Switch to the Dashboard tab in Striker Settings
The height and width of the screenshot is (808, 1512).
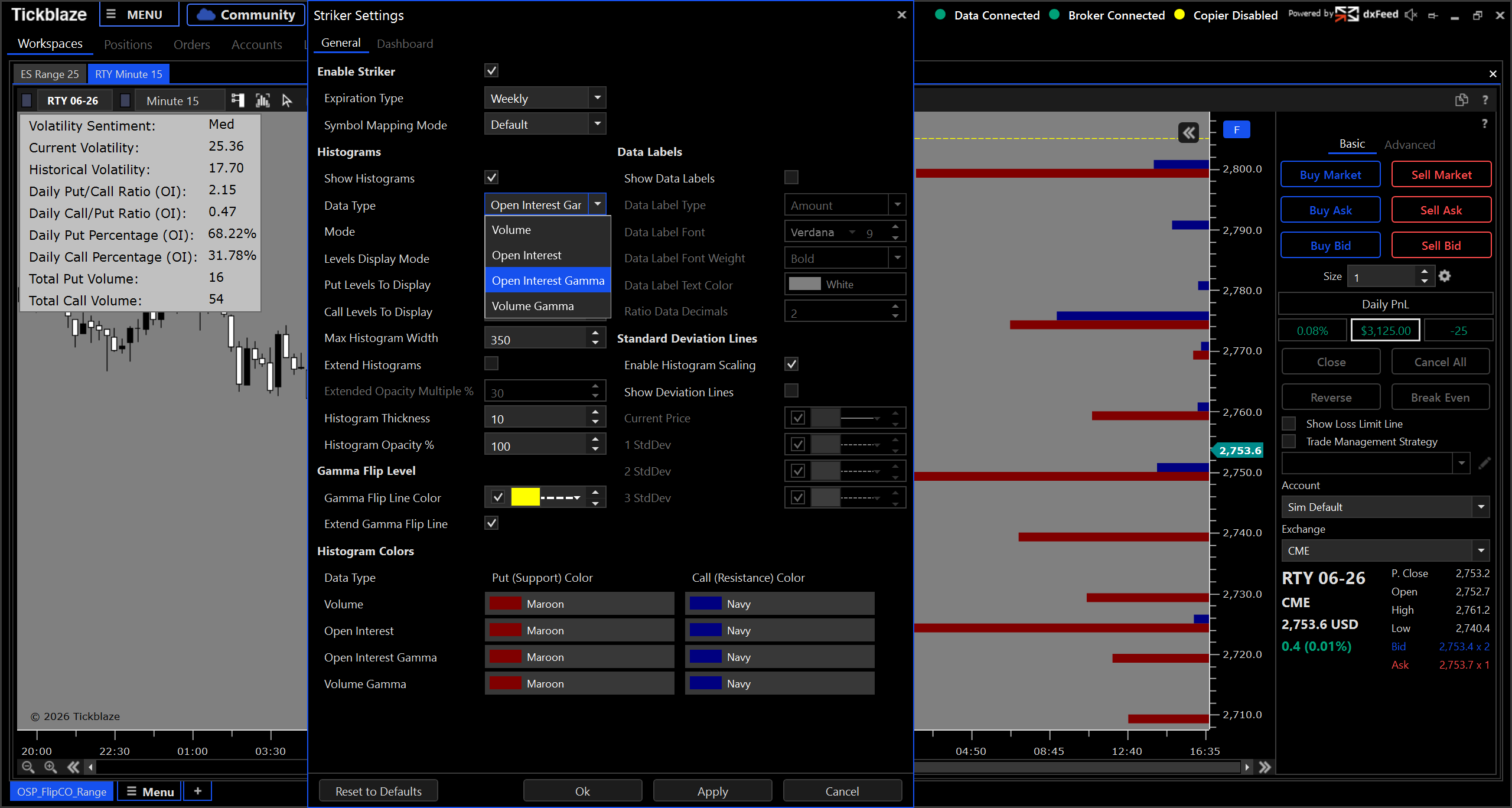405,44
